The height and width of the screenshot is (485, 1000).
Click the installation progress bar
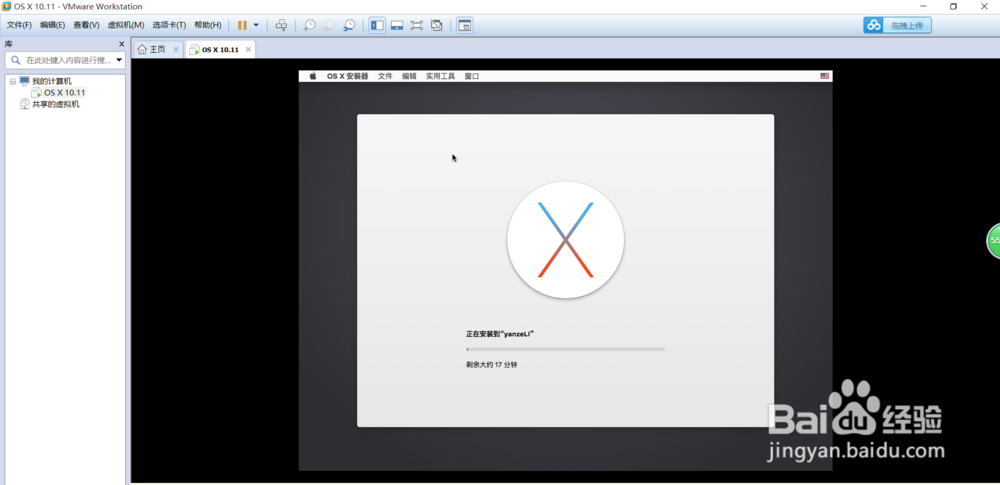point(566,349)
